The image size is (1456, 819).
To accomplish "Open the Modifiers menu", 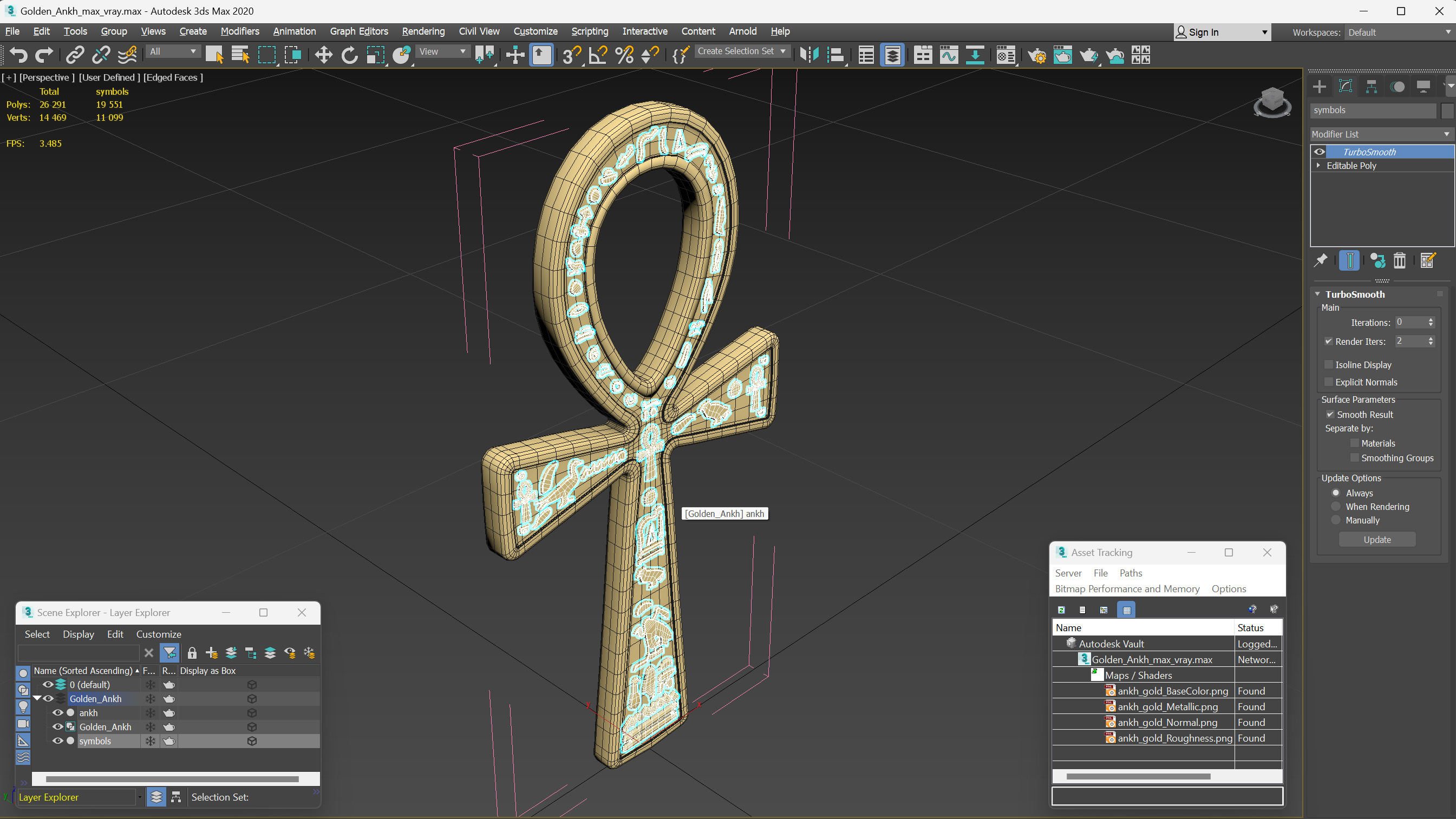I will (x=240, y=31).
